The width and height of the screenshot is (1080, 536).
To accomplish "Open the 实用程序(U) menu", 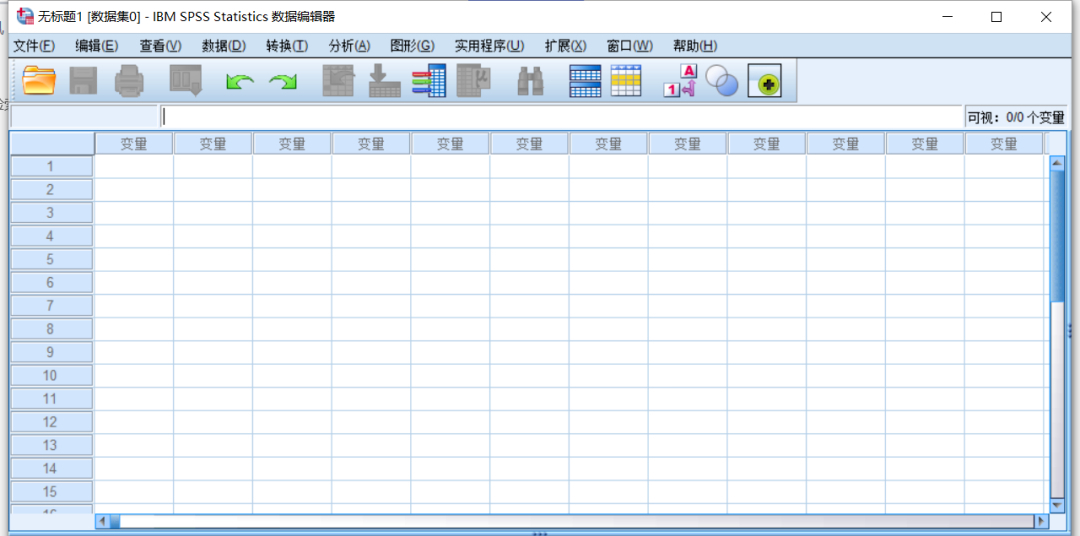I will [489, 46].
